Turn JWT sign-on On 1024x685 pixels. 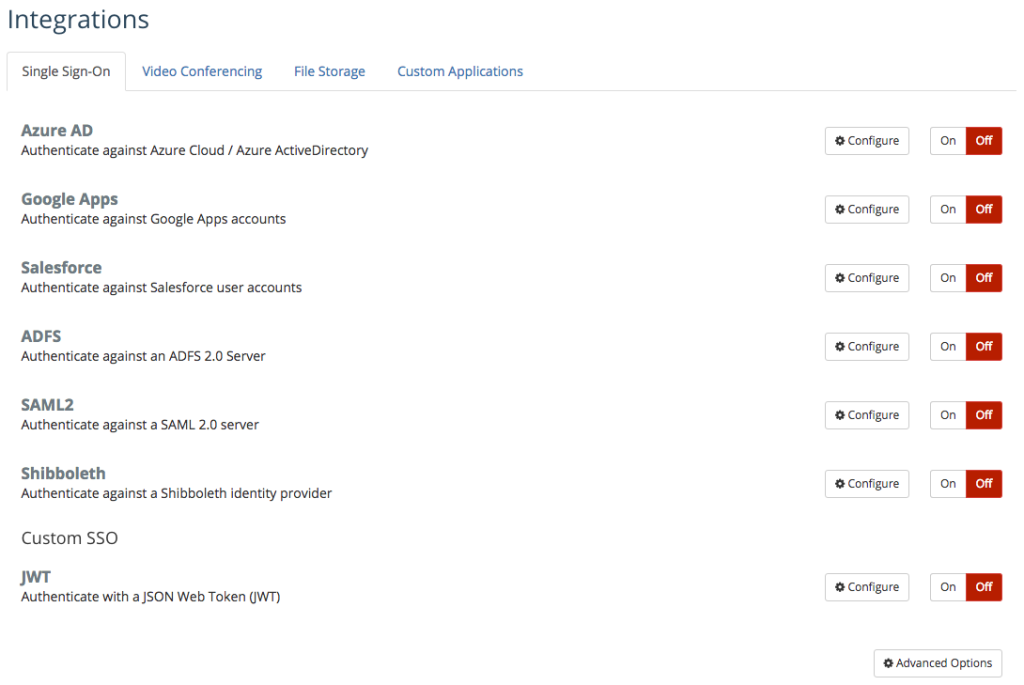pyautogui.click(x=948, y=587)
